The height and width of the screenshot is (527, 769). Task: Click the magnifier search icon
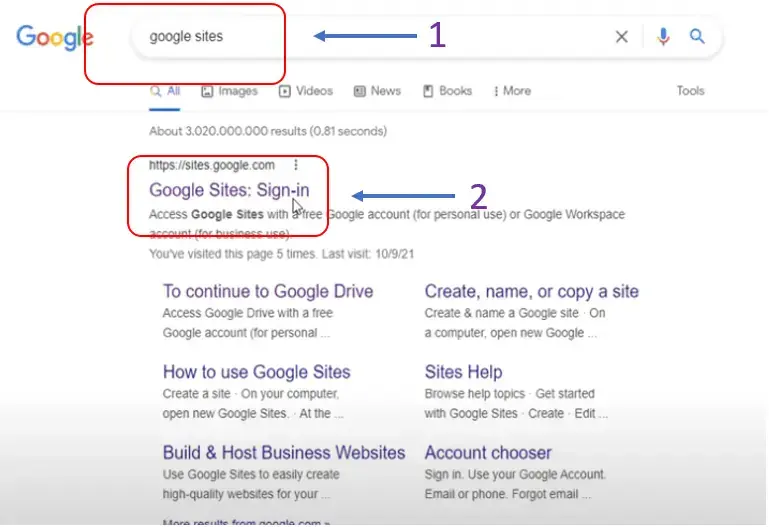click(697, 36)
